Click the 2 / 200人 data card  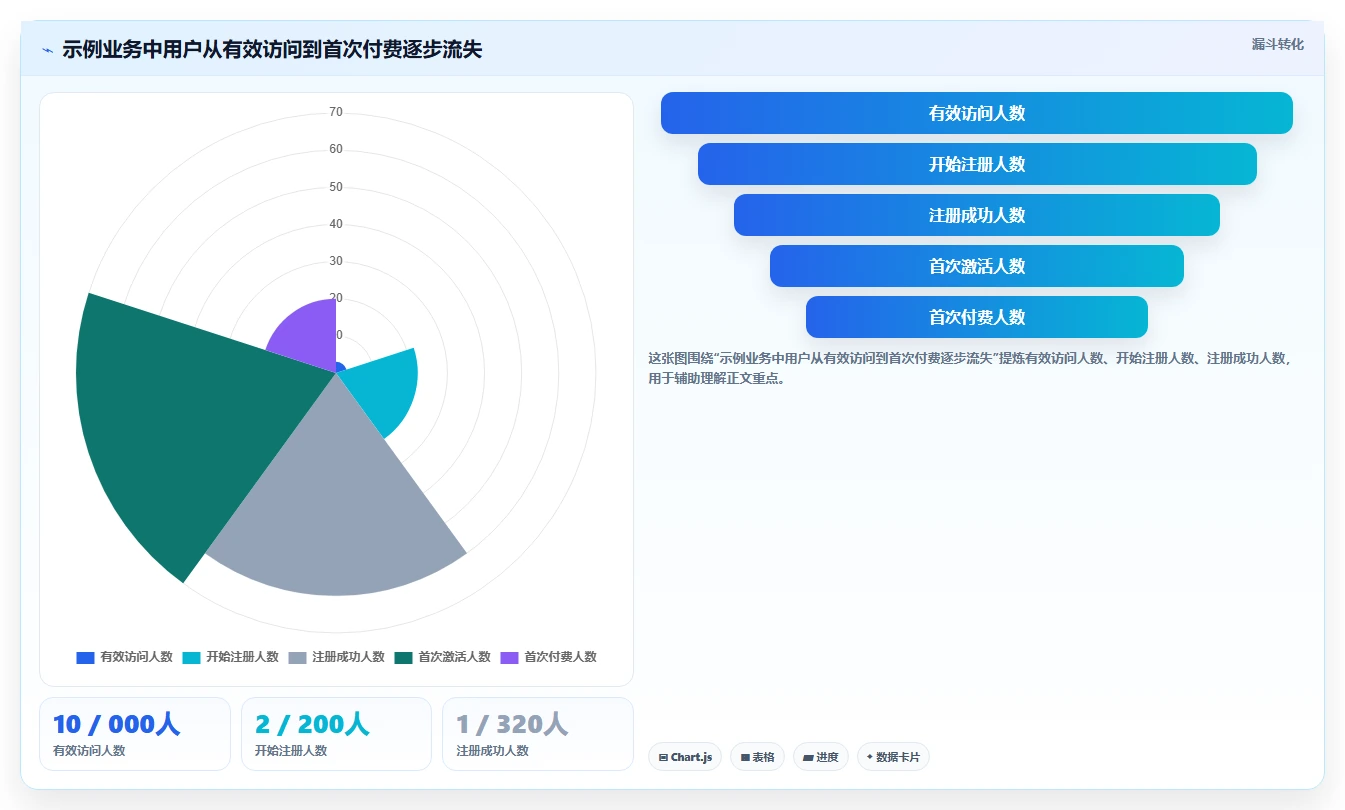[x=336, y=734]
